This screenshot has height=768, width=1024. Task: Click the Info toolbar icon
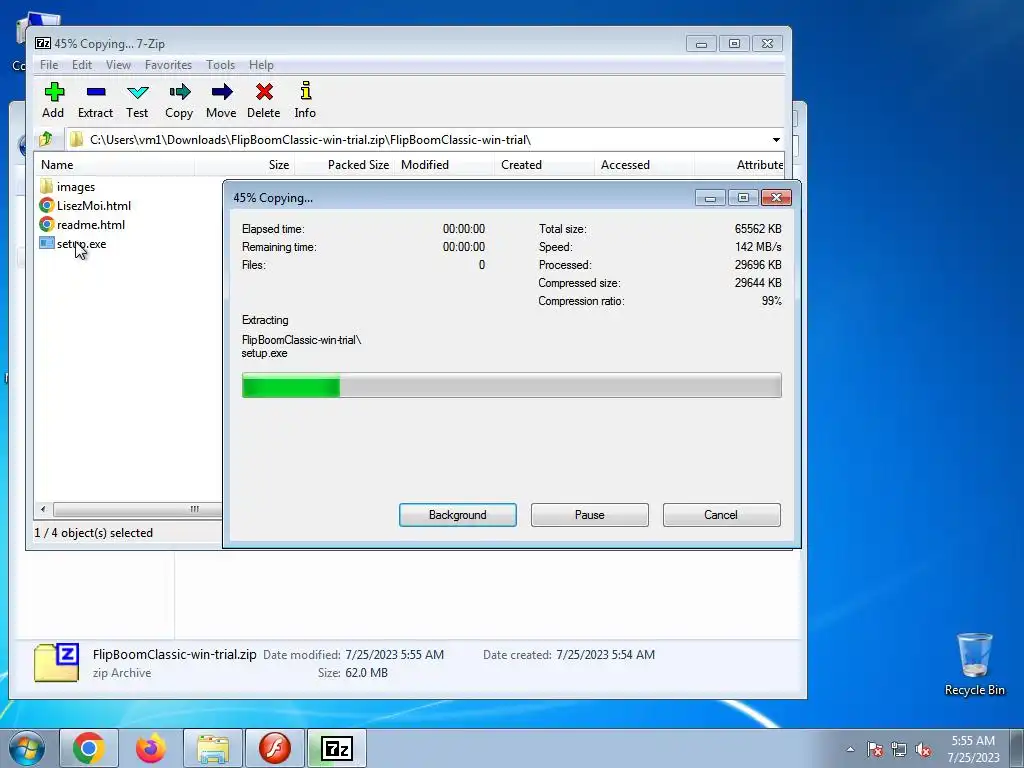305,91
